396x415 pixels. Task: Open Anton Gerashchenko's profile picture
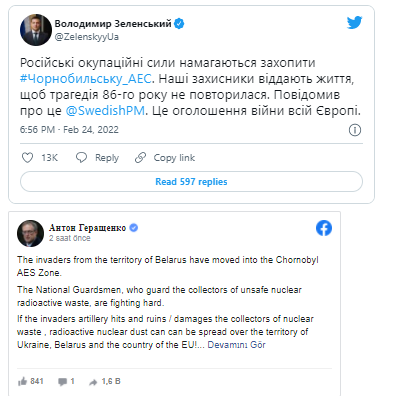(x=30, y=233)
